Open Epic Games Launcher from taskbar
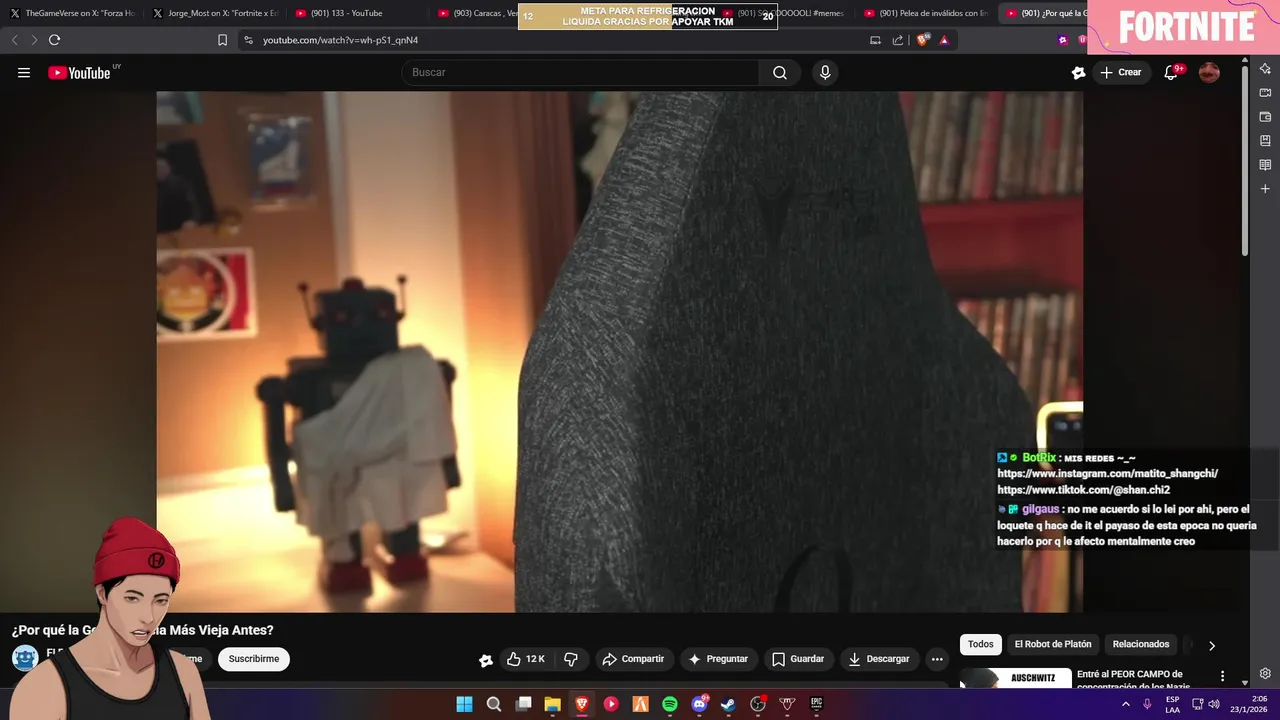 point(816,704)
